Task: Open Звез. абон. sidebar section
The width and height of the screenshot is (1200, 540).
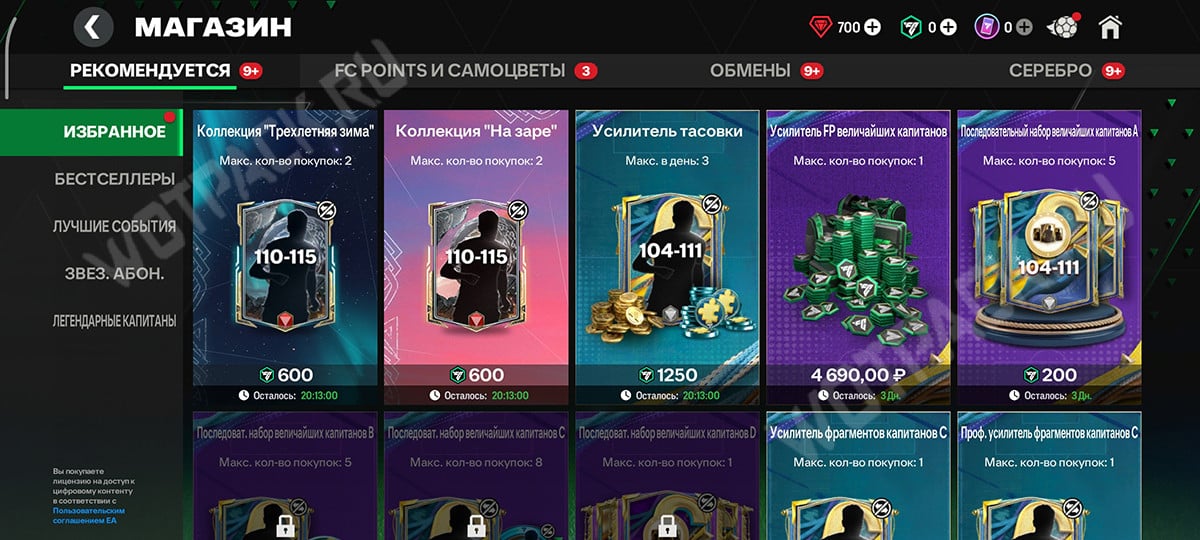Action: point(115,273)
